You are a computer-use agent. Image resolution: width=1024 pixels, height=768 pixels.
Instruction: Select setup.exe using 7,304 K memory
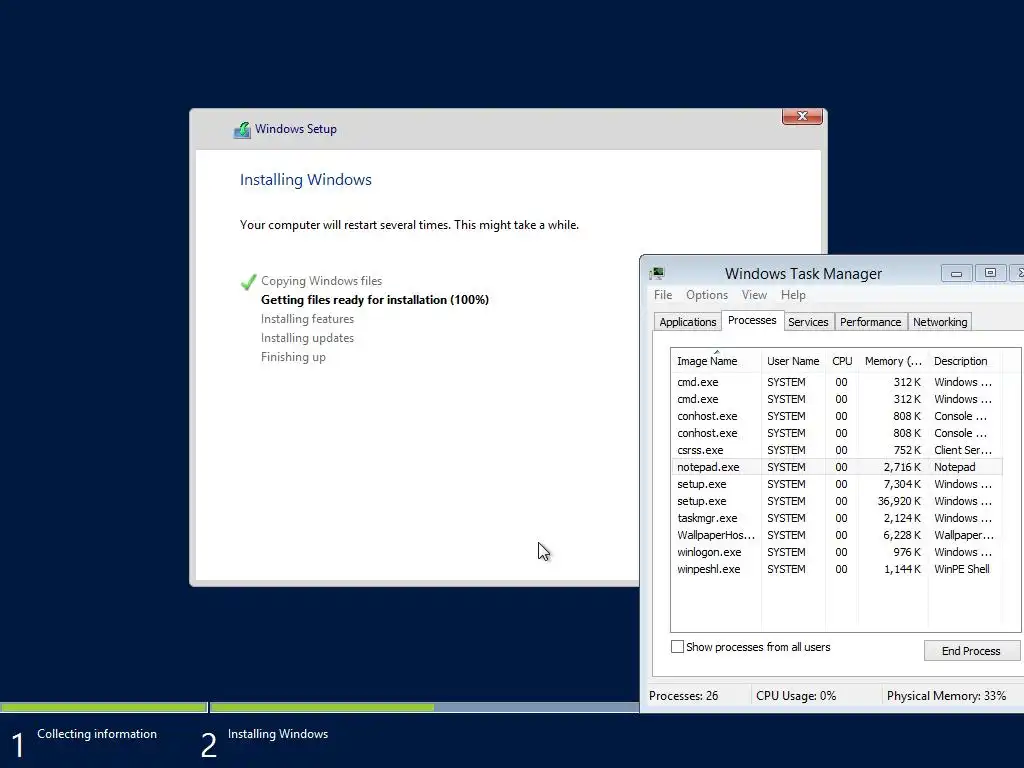coord(836,484)
